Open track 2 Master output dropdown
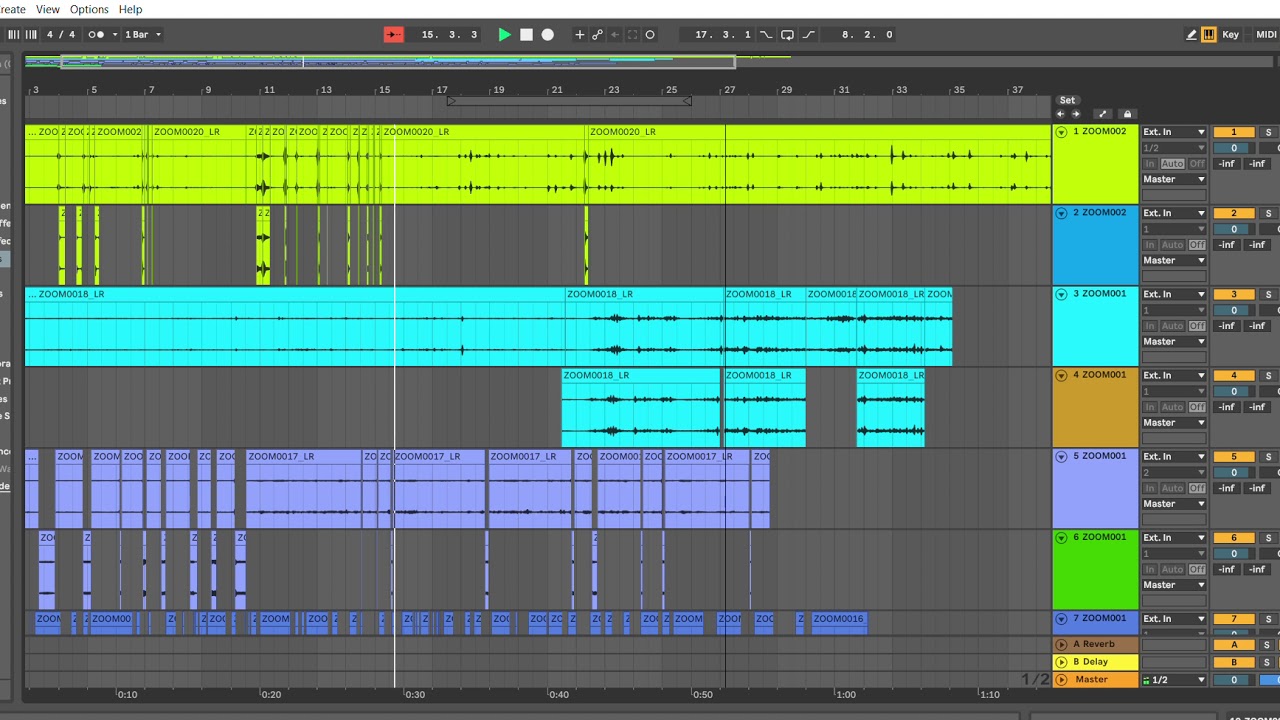The image size is (1280, 720). 1174,260
